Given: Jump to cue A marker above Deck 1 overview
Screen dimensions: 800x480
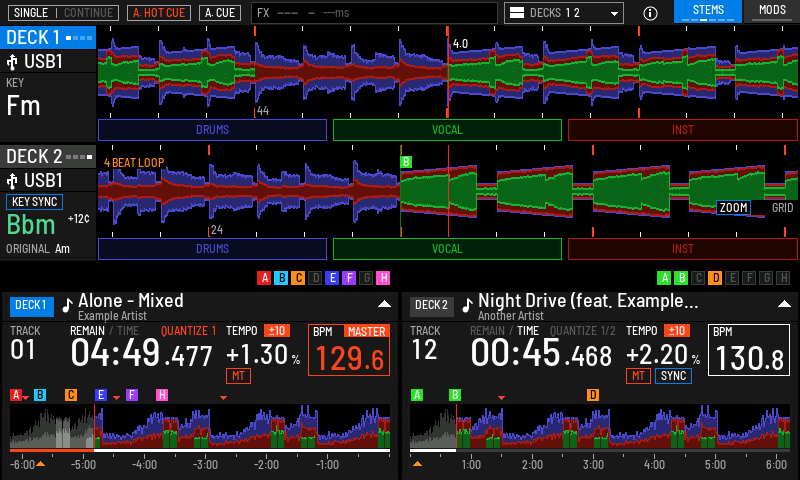Looking at the screenshot, I should 16,395.
